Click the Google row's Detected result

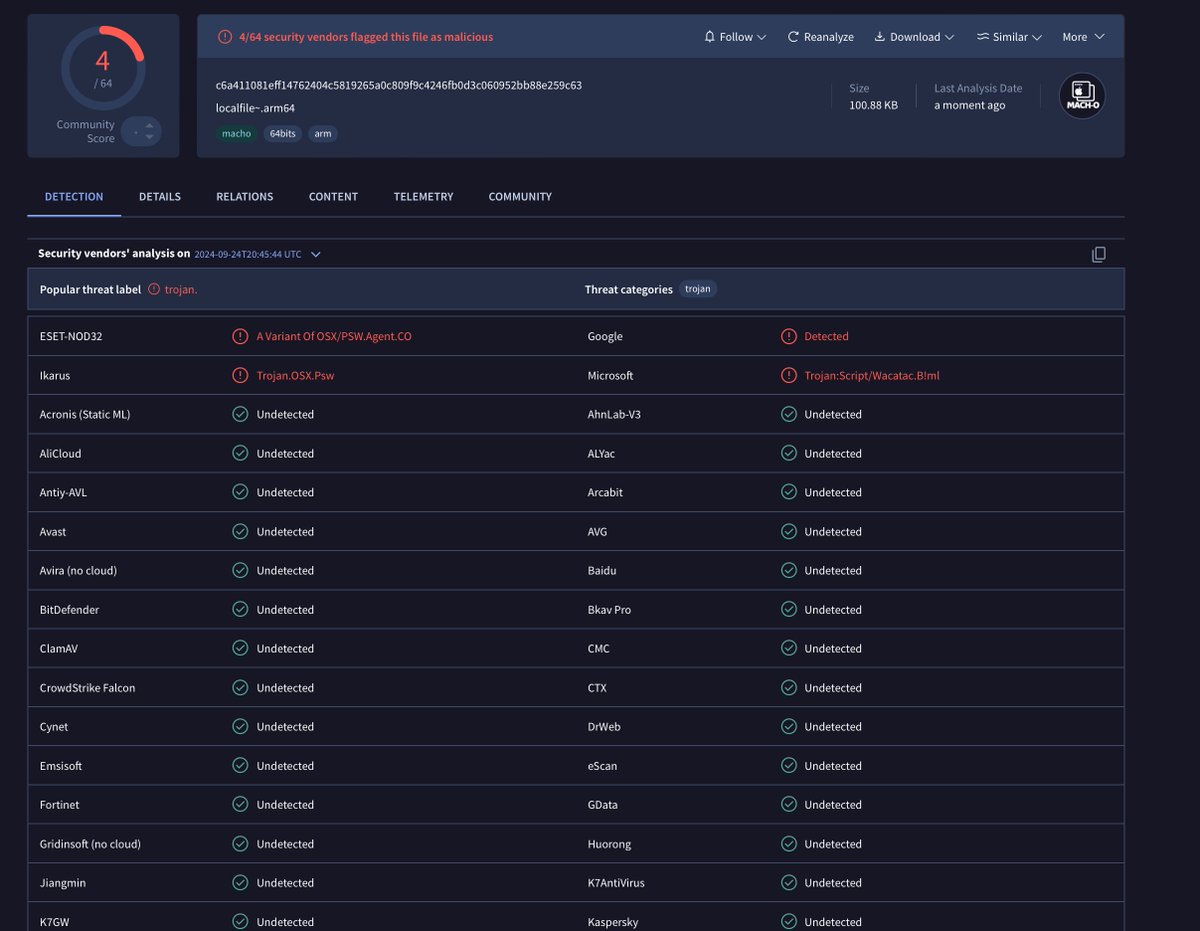pos(826,336)
